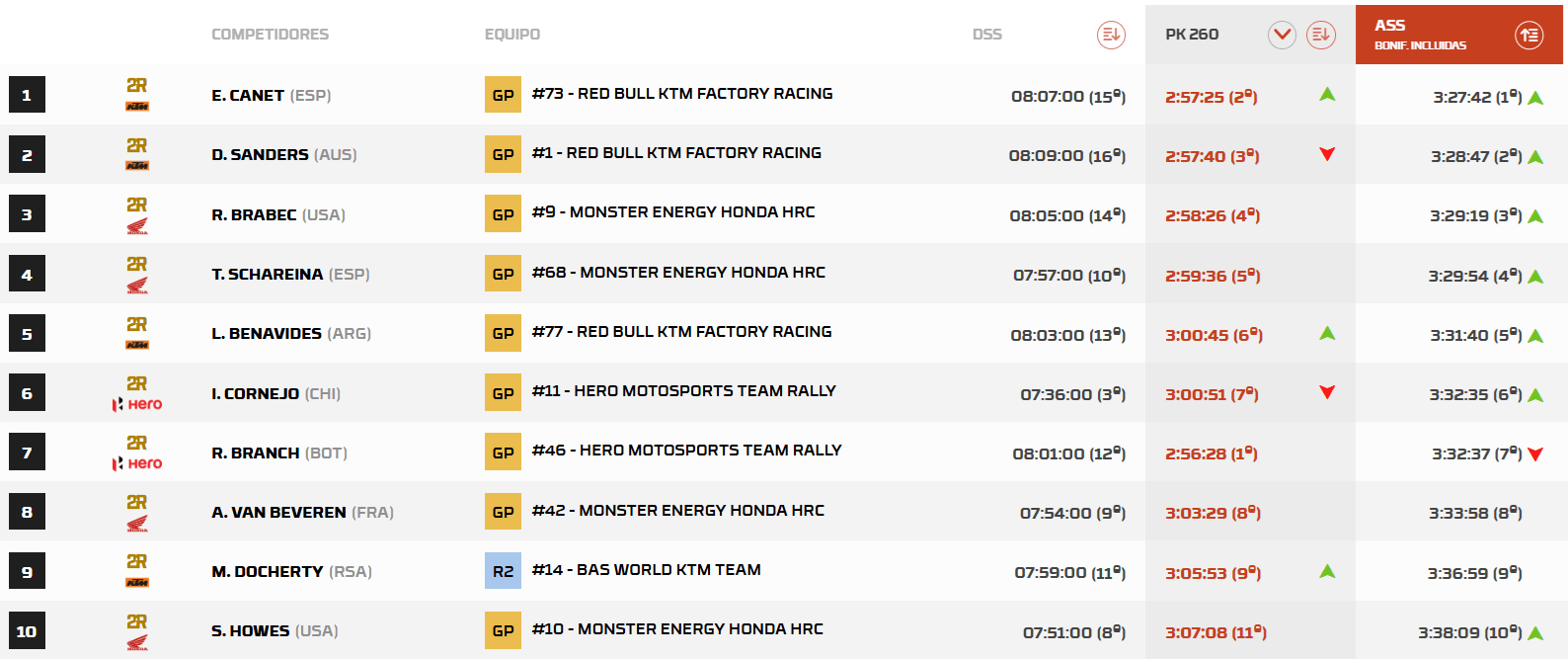Click the green up arrow beside 2:57:25
This screenshot has height=659, width=1568.
click(x=1327, y=95)
